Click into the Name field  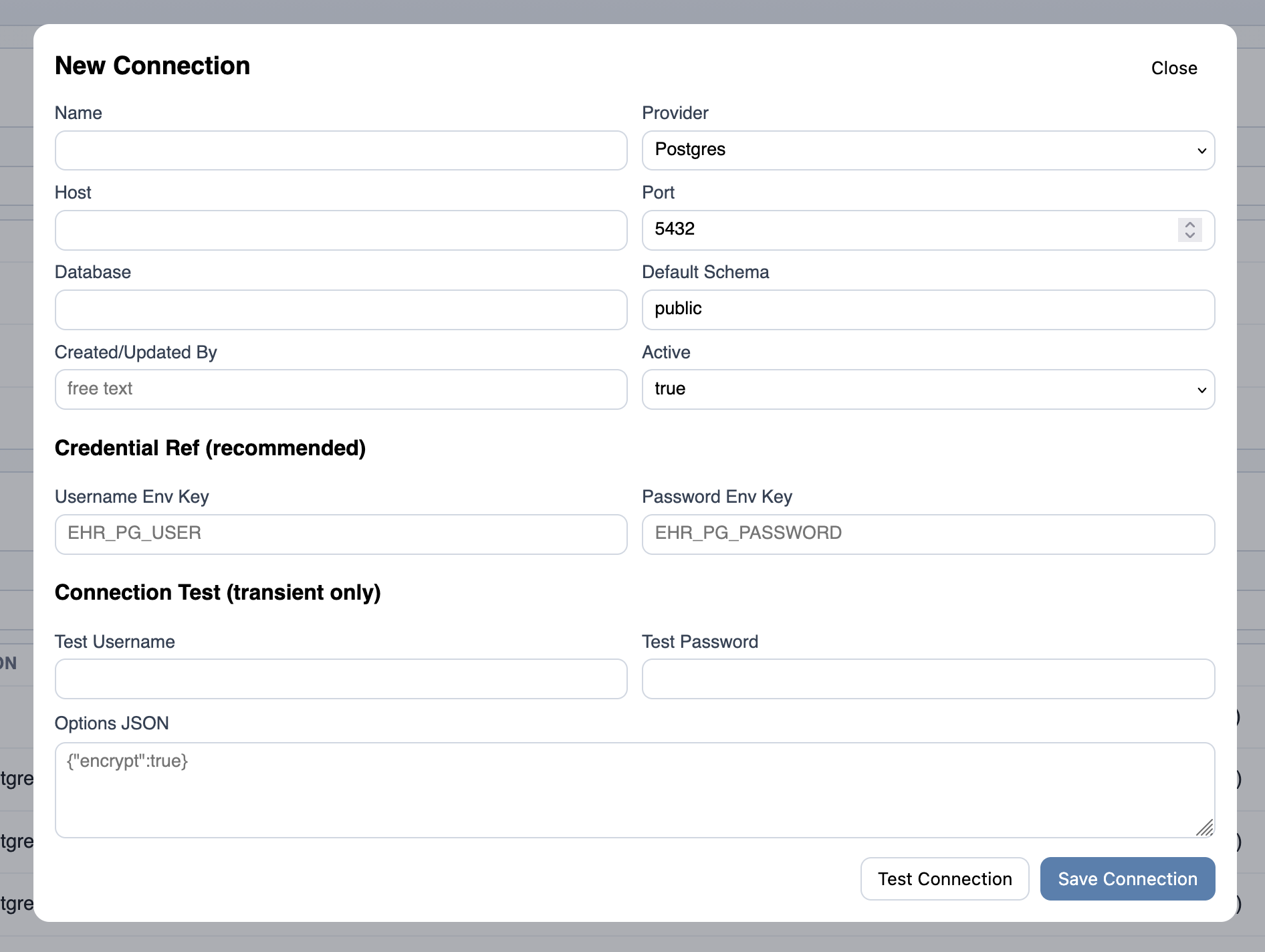(341, 150)
